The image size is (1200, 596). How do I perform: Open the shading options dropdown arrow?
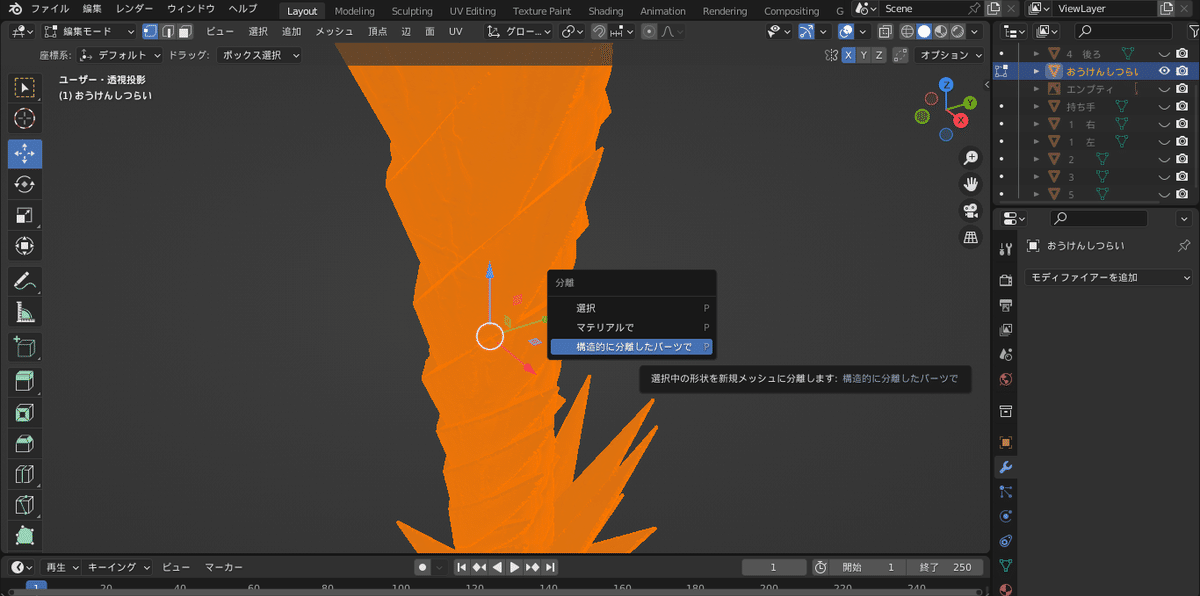coord(975,32)
